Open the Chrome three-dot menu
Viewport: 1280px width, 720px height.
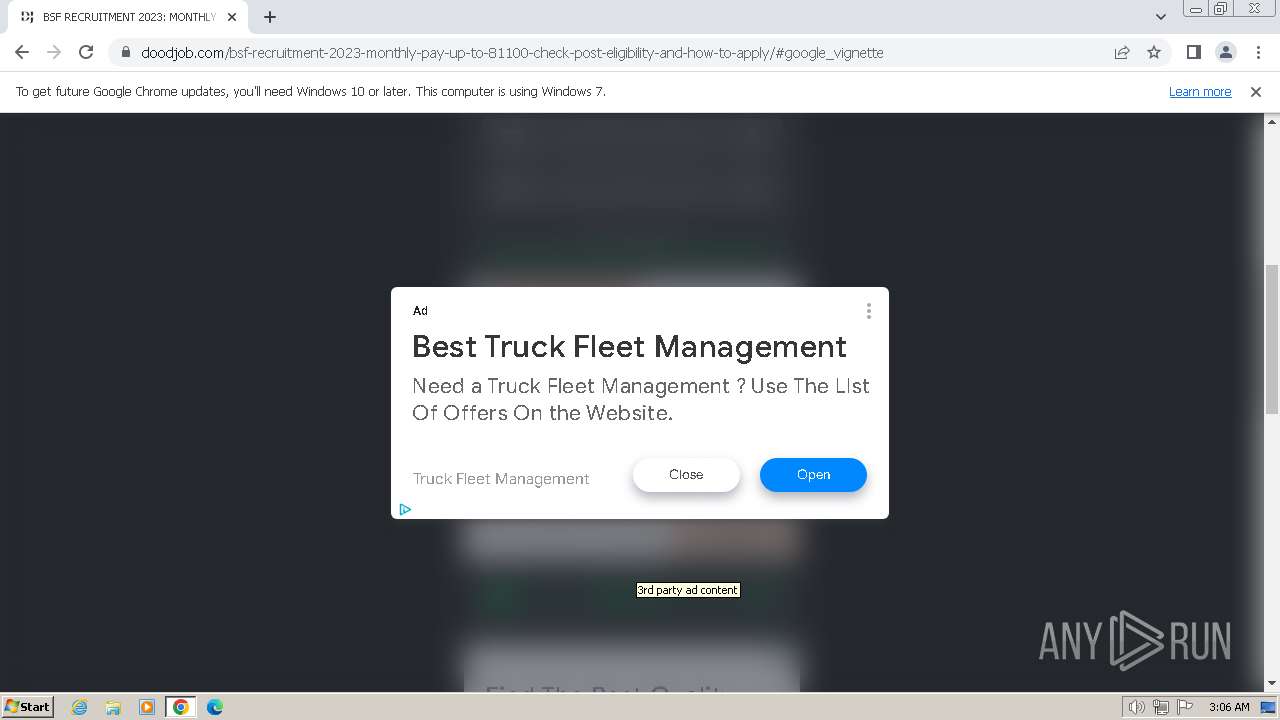click(1258, 52)
